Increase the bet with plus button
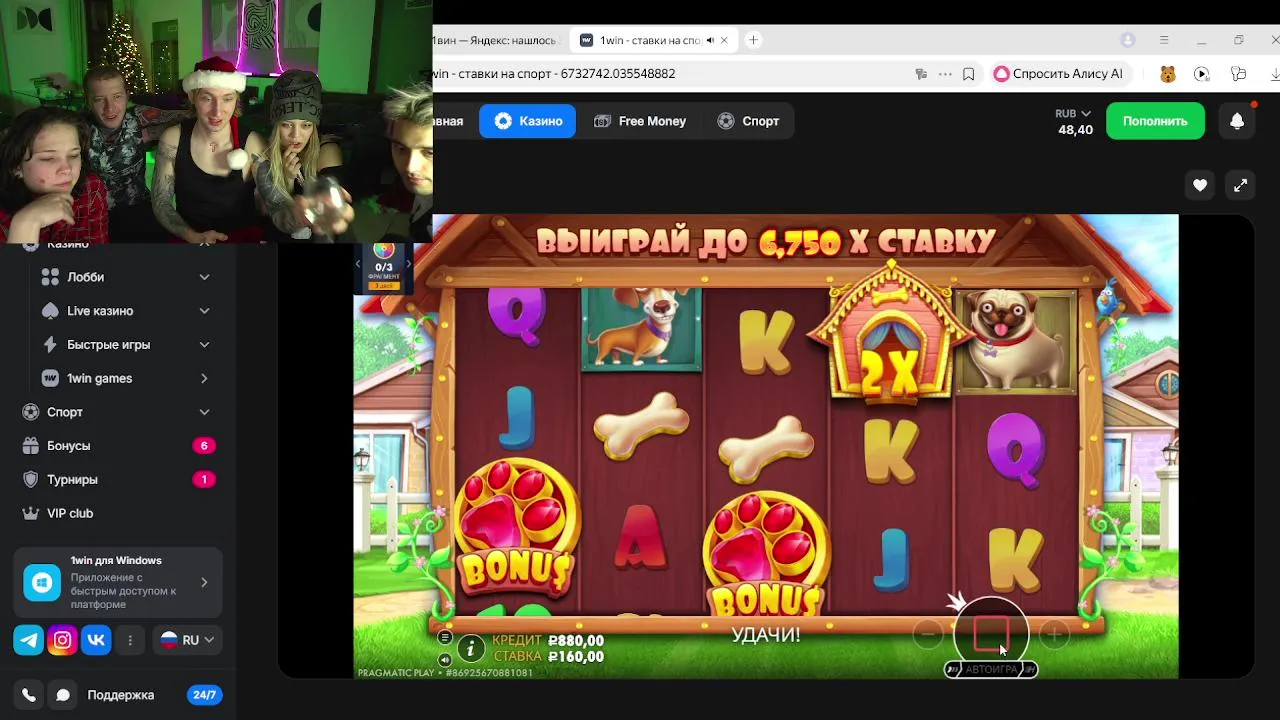This screenshot has width=1280, height=720. pos(1053,634)
